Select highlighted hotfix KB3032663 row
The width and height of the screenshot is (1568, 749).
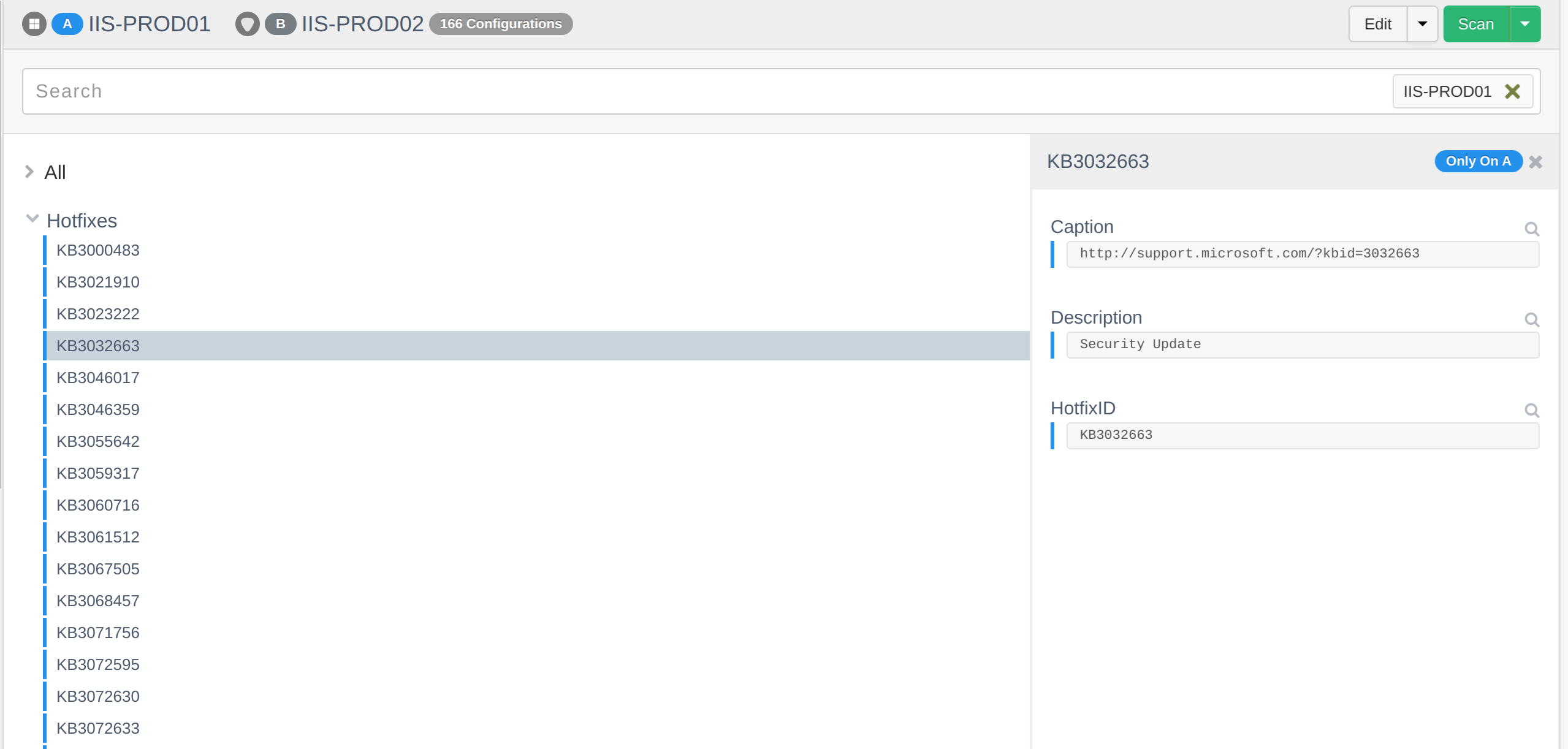pyautogui.click(x=536, y=346)
